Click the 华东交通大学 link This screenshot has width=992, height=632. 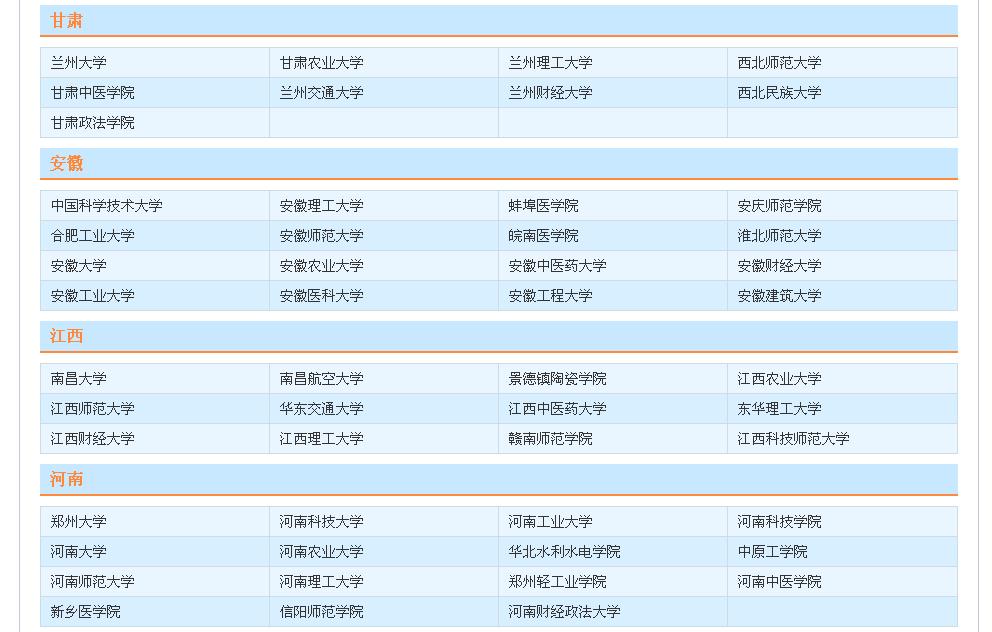tap(321, 409)
